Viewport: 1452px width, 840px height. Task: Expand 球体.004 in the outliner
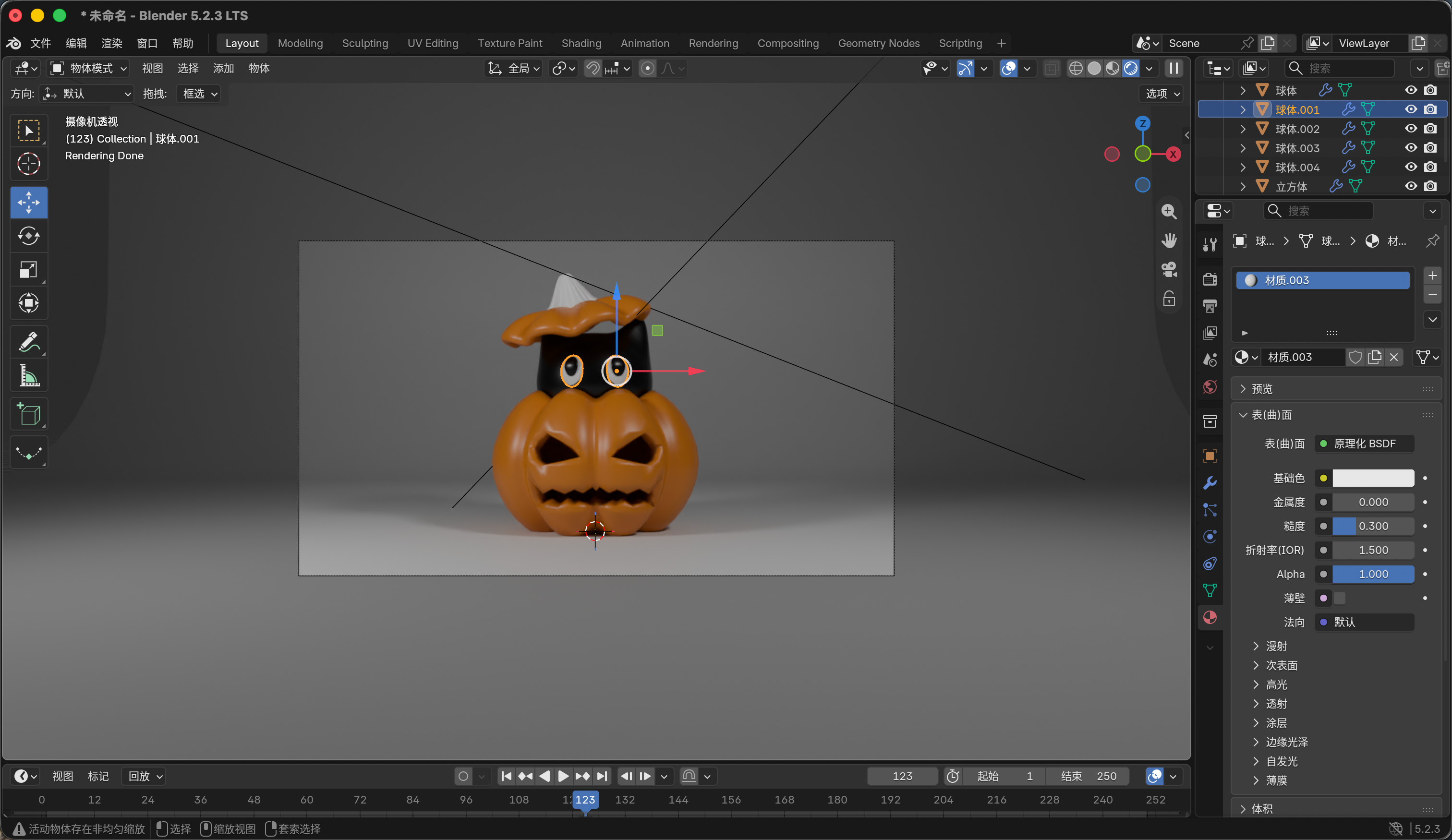1242,167
